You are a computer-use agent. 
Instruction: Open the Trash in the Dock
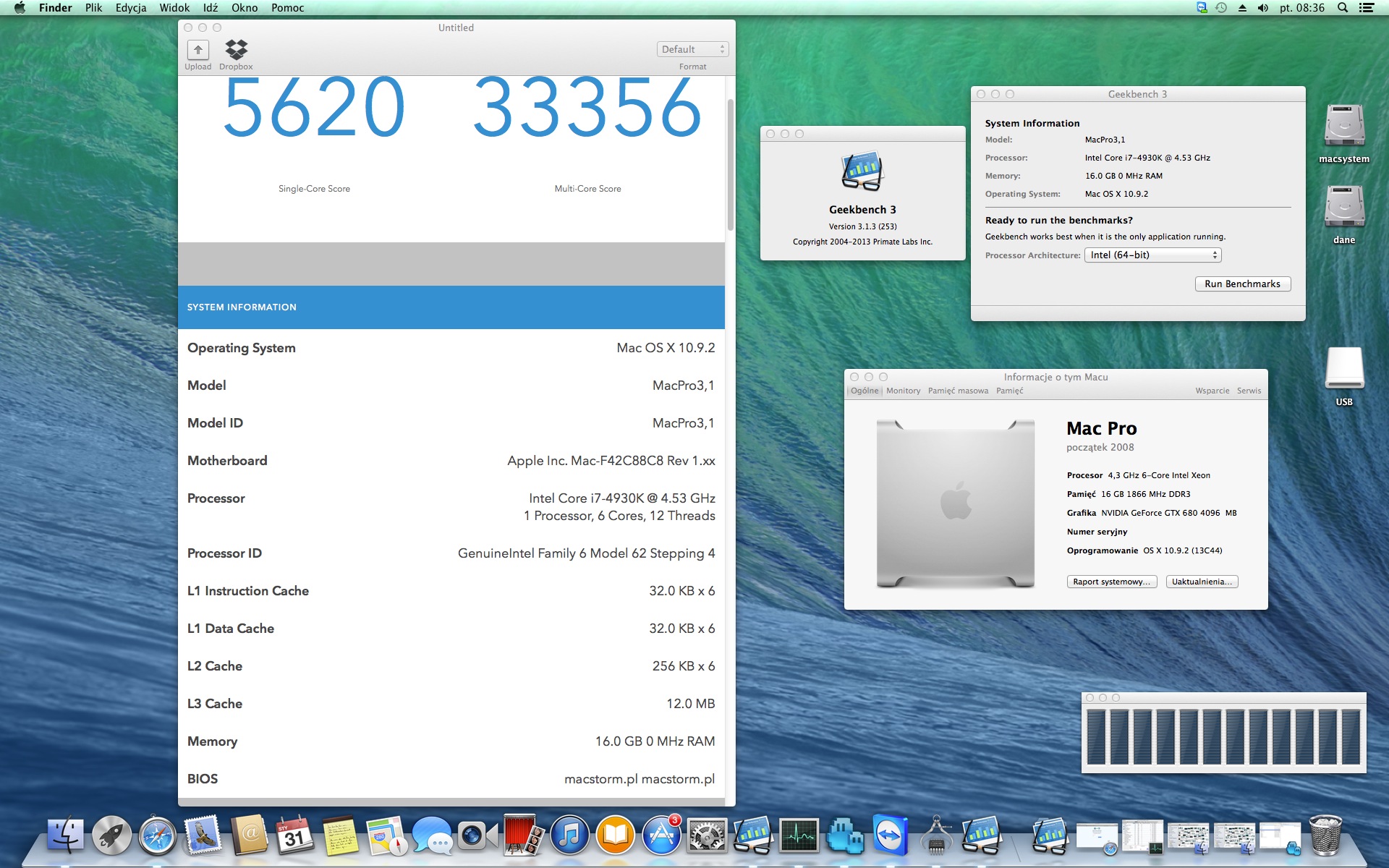click(1325, 835)
